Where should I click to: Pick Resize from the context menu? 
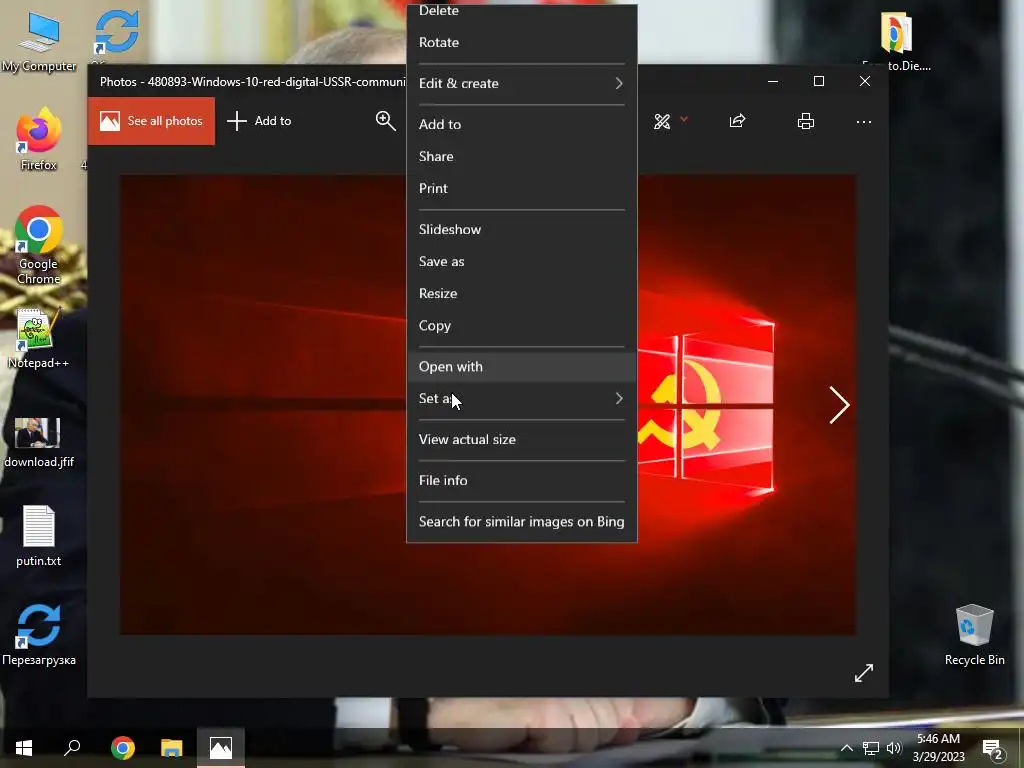pyautogui.click(x=521, y=293)
